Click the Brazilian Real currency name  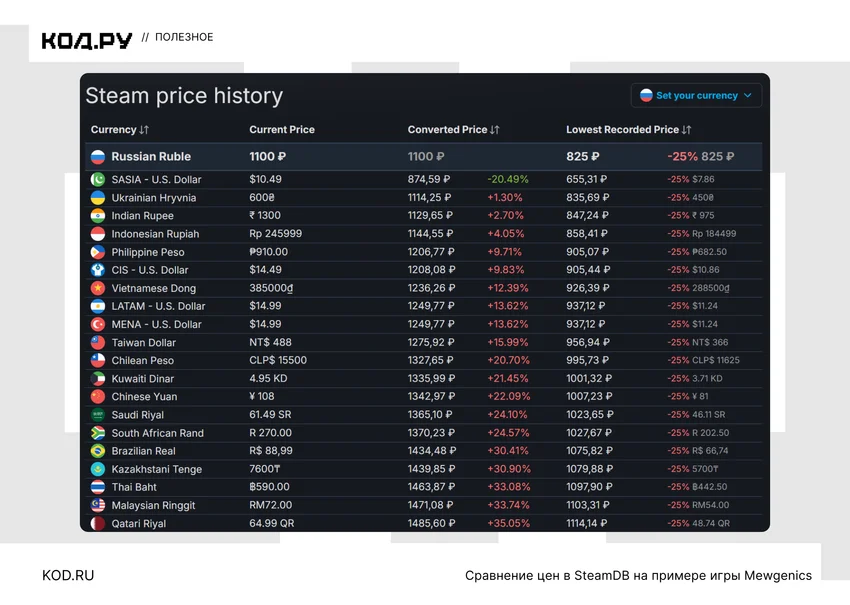pos(144,451)
